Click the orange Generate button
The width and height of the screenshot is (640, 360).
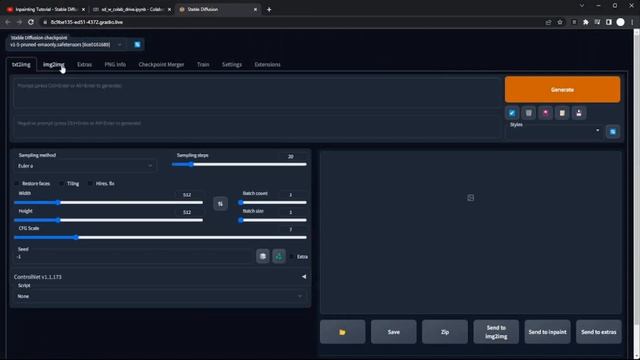562,89
